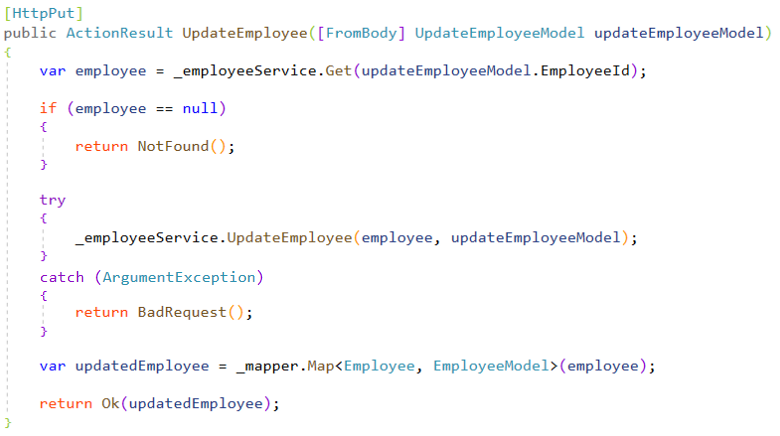This screenshot has height=436, width=780.
Task: Select the public keyword
Action: pos(31,33)
